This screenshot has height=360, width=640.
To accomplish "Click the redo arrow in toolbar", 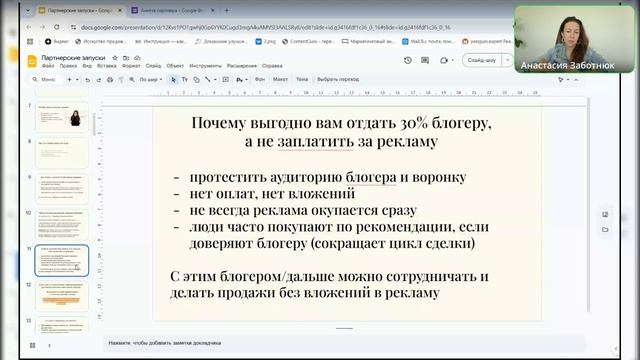I will coord(98,80).
